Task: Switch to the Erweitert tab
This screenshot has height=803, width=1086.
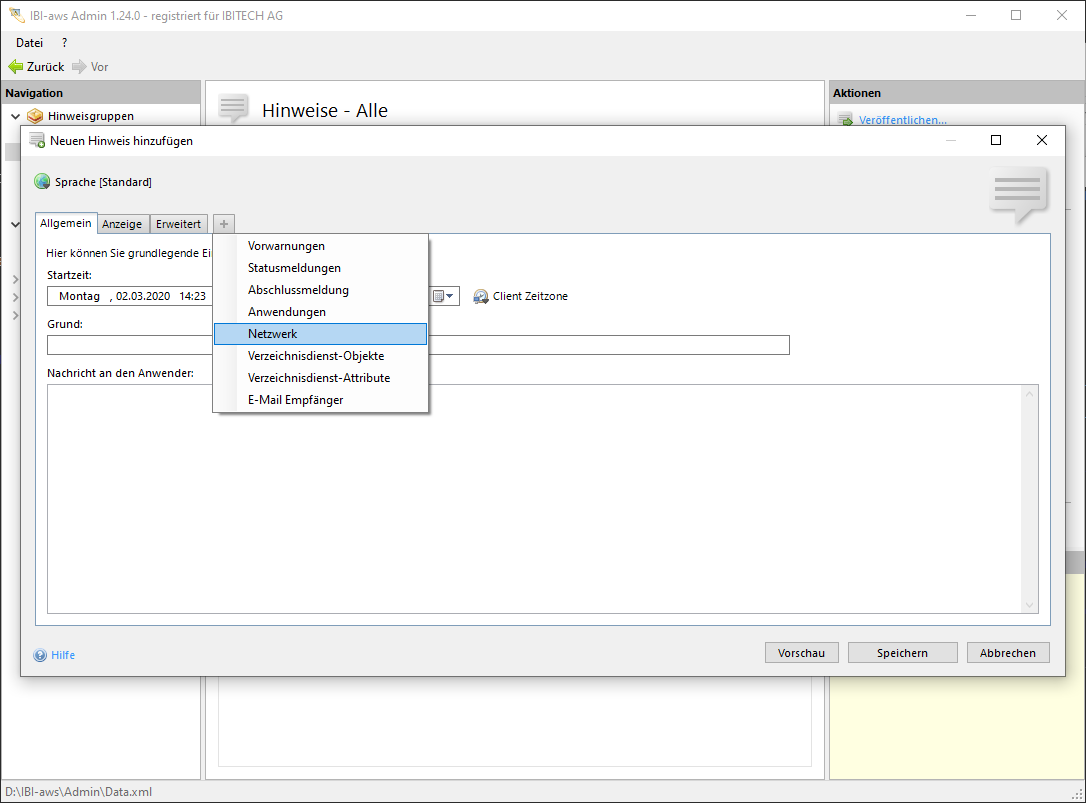Action: (x=178, y=224)
